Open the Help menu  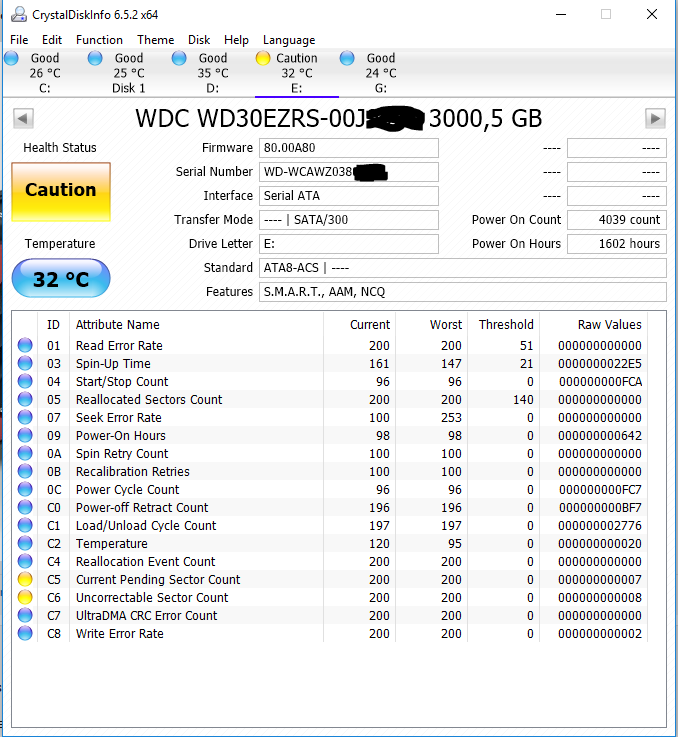[236, 40]
